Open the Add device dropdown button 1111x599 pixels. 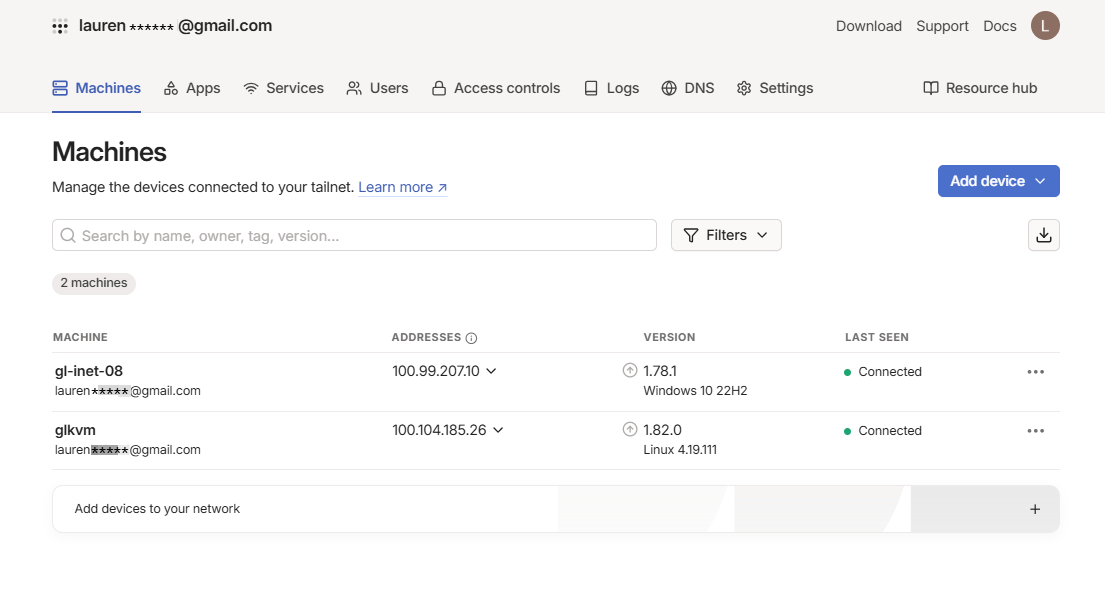point(998,181)
